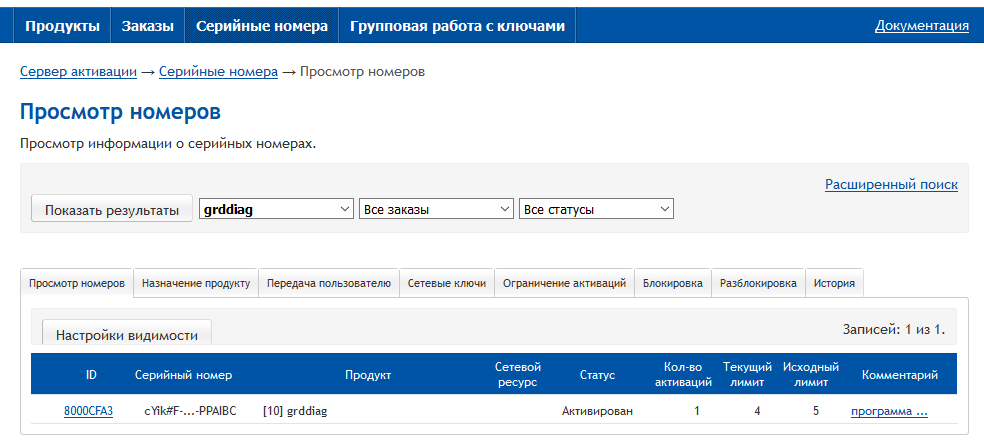Image resolution: width=984 pixels, height=447 pixels.
Task: Switch to the Блокировка tab
Action: click(x=673, y=283)
